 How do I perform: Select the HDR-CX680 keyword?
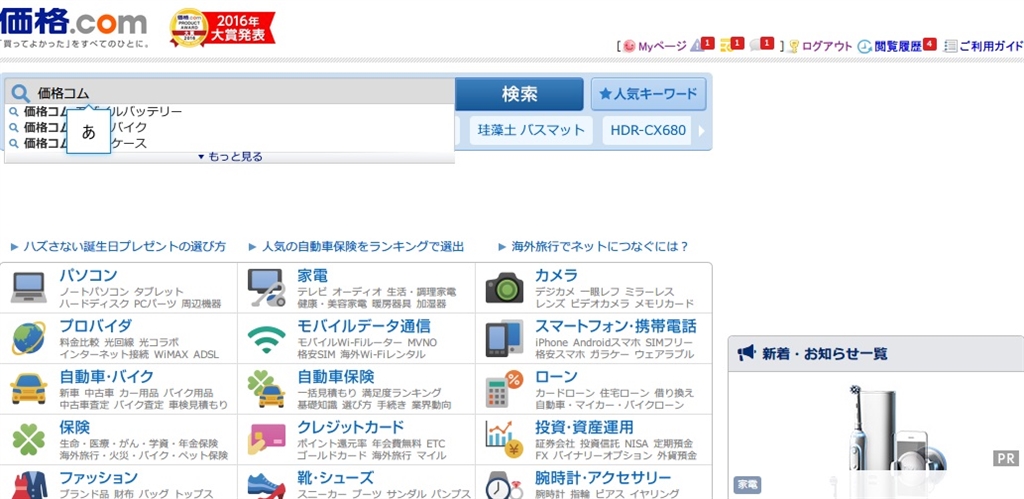pos(648,131)
